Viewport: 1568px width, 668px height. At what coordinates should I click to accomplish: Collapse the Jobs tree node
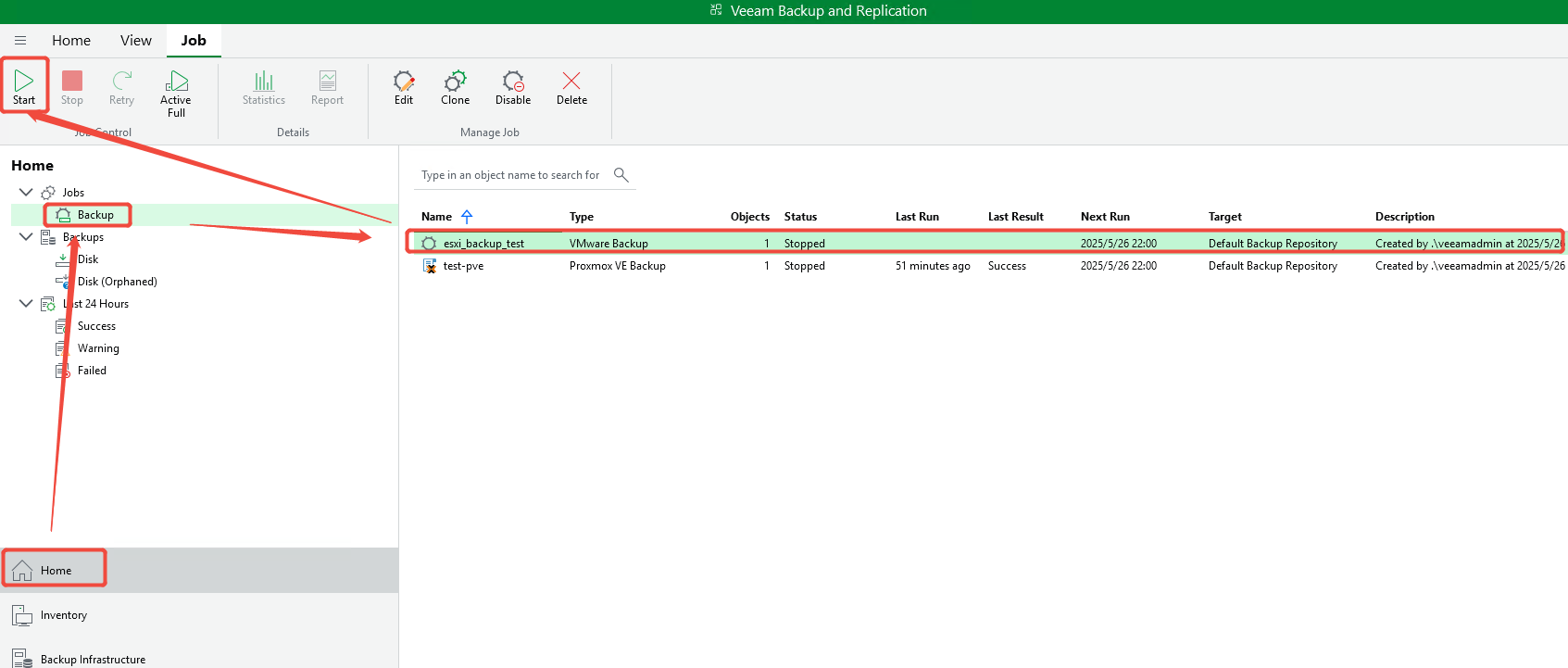point(26,192)
